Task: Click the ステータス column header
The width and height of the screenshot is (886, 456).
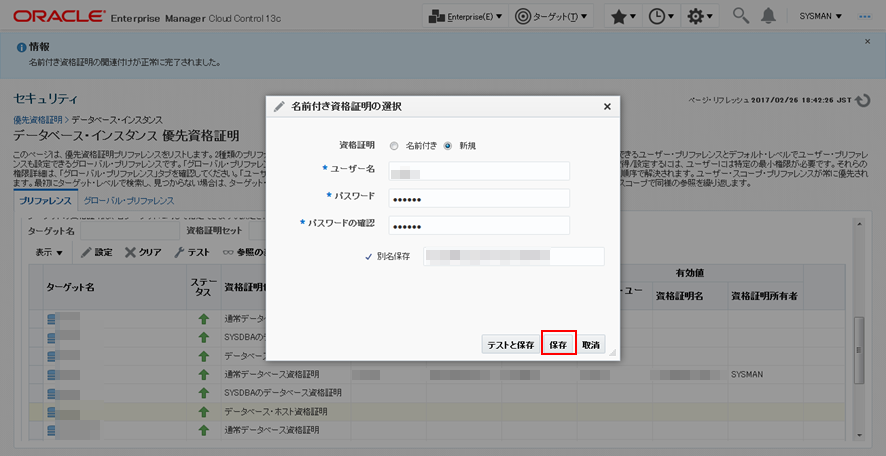Action: click(x=203, y=287)
